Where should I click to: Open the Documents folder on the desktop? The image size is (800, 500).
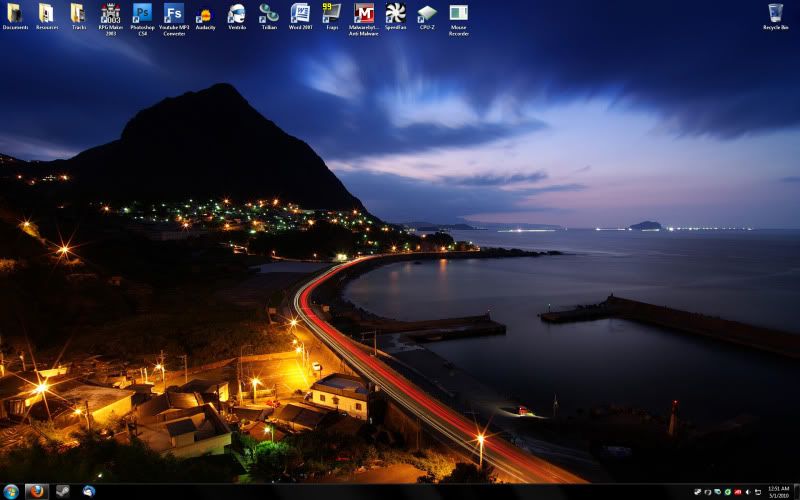15,14
